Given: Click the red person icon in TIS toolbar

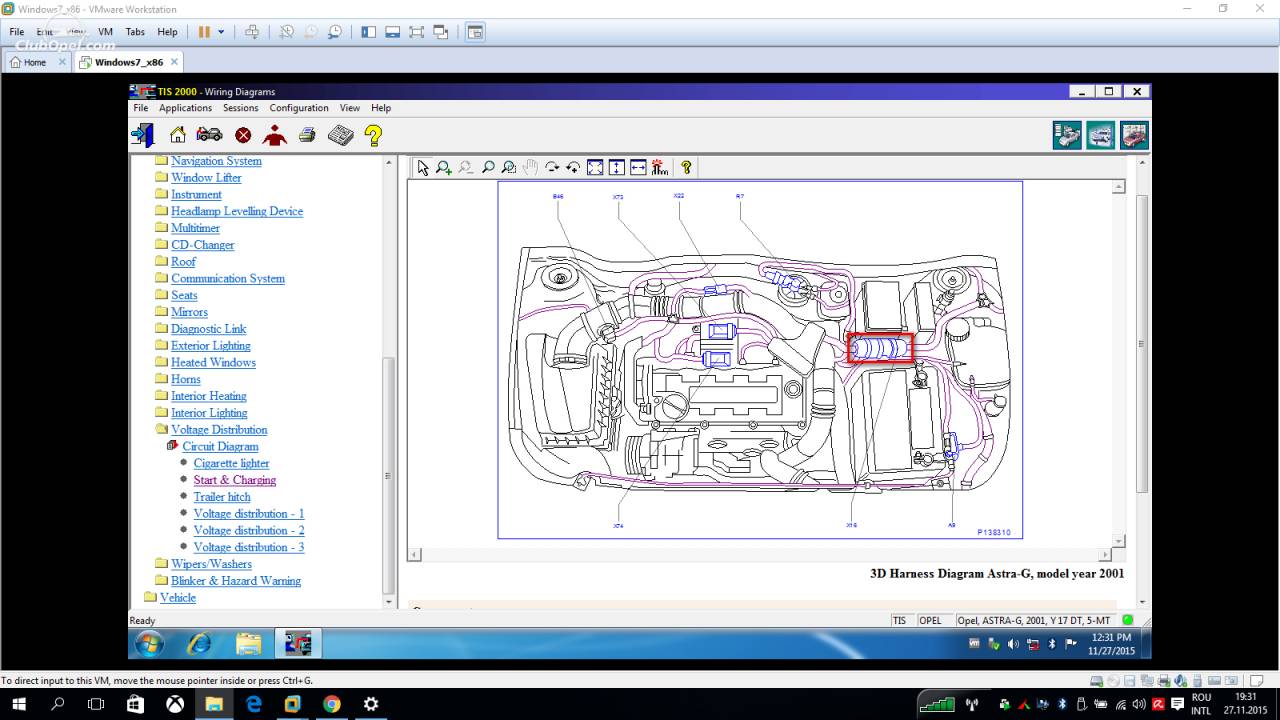Looking at the screenshot, I should pyautogui.click(x=274, y=135).
